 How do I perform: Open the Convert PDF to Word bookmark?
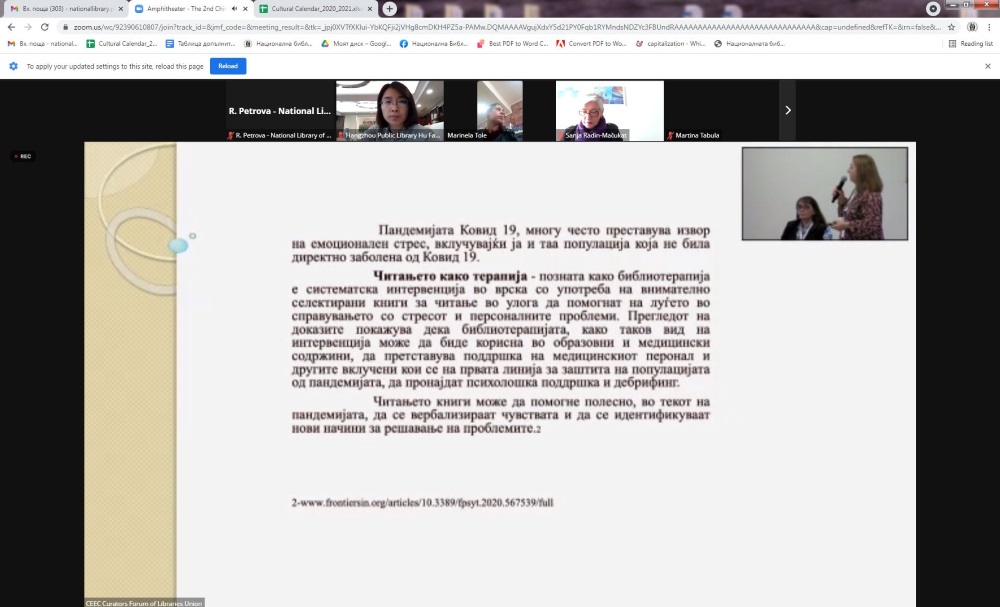pos(592,44)
